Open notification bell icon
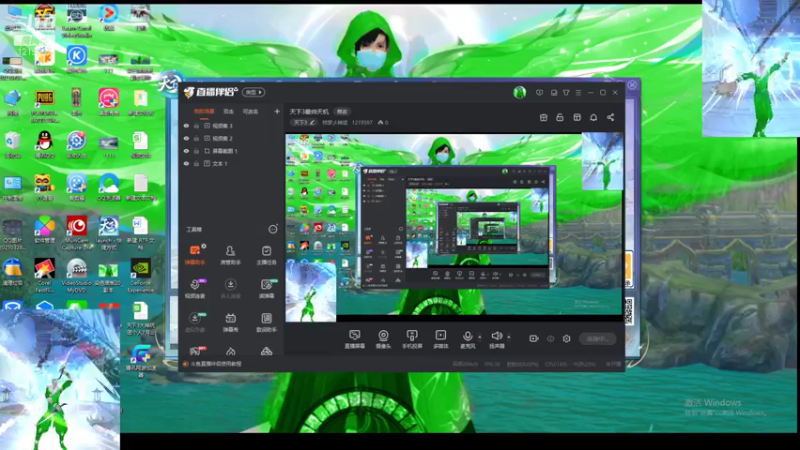The height and width of the screenshot is (450, 800). click(593, 117)
